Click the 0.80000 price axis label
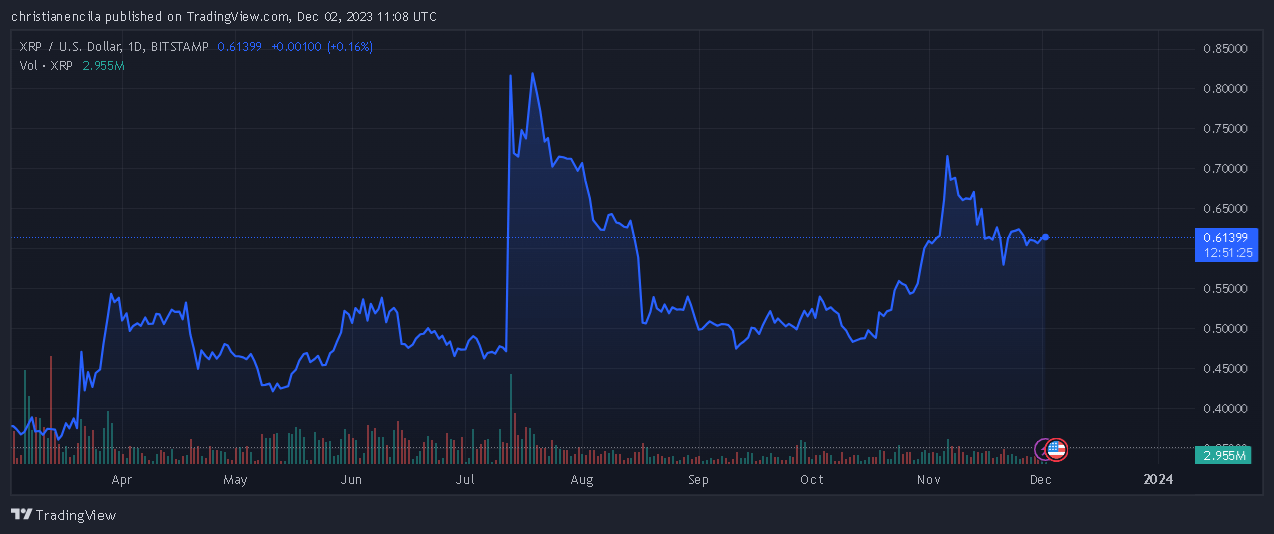Screen dimensions: 1274x534 [1225, 88]
